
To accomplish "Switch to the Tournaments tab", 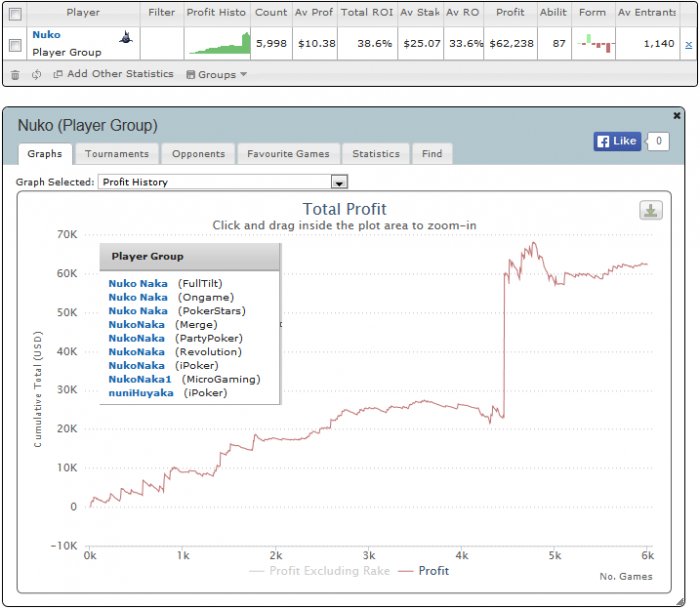I will coord(117,154).
